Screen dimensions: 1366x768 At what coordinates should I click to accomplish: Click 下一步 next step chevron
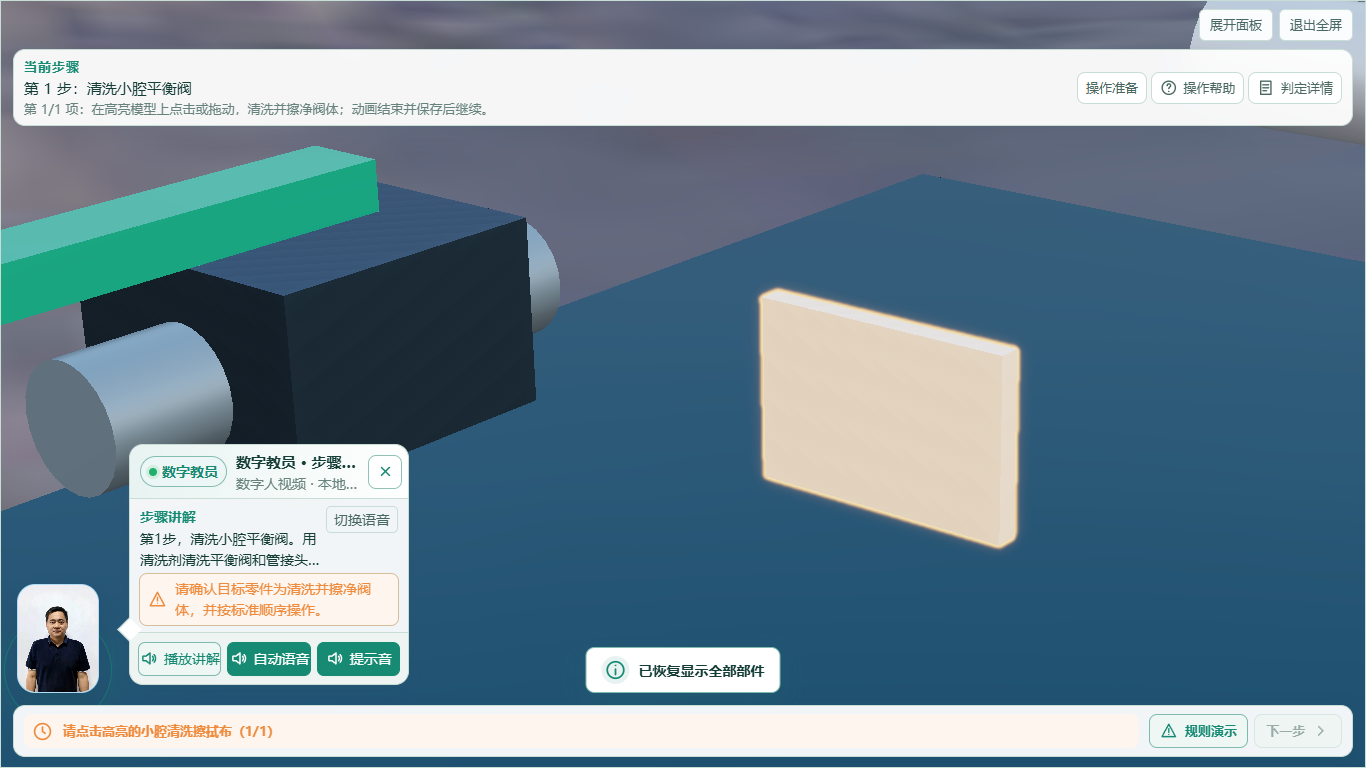1320,731
